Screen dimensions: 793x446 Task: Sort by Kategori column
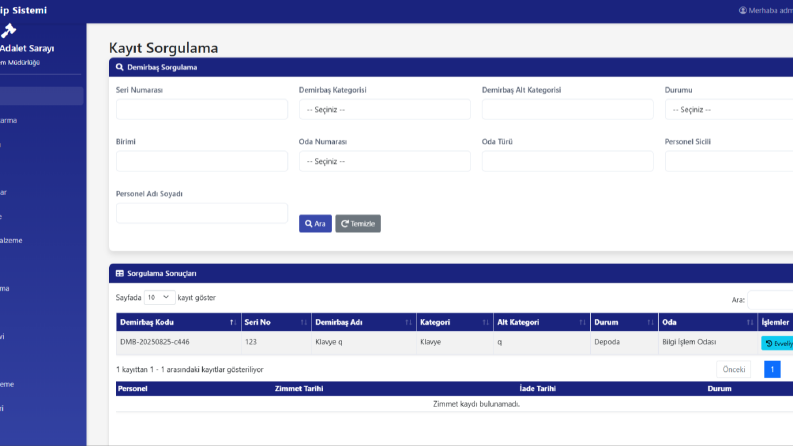pos(455,322)
